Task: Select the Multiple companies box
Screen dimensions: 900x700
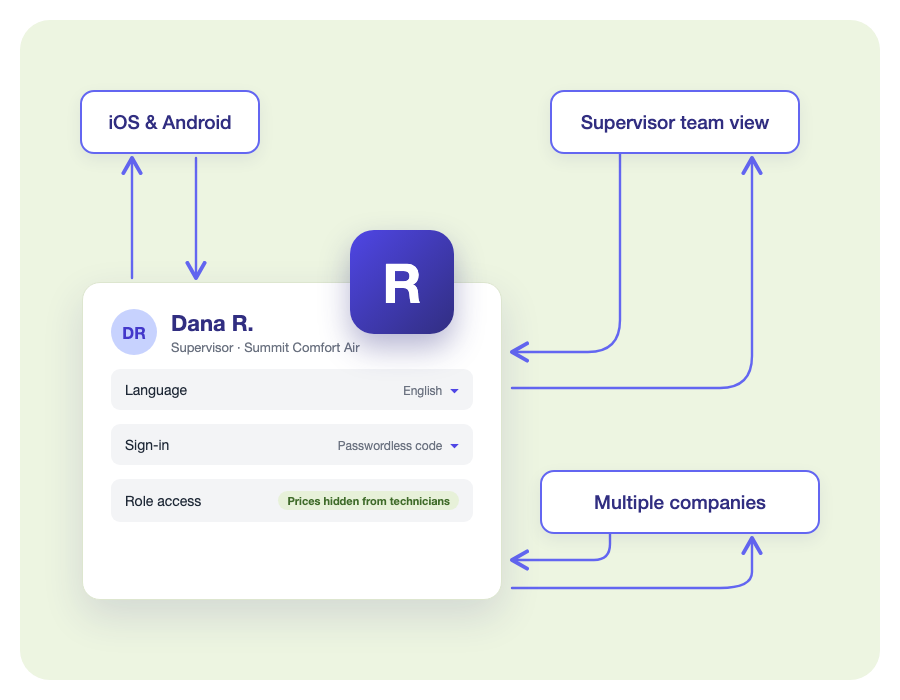Action: point(680,502)
